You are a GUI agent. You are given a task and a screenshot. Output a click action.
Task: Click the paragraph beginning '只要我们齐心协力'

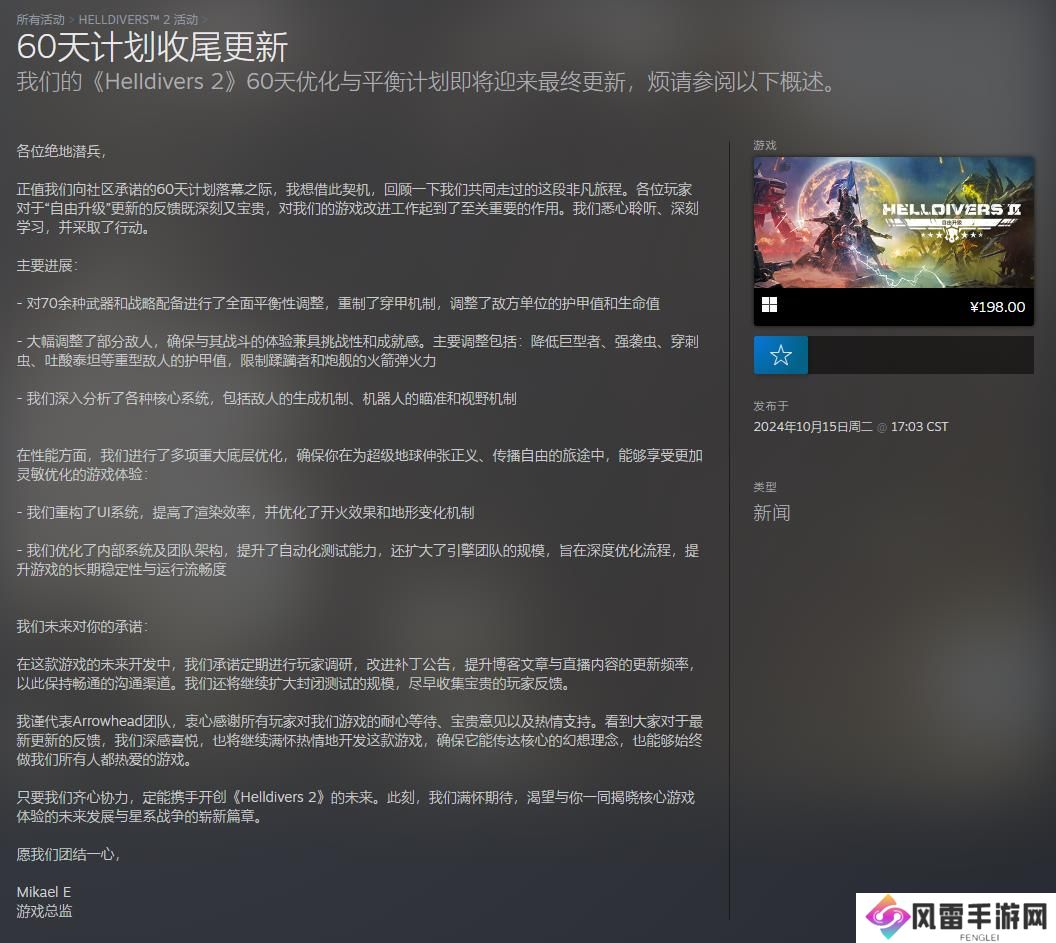coord(356,806)
